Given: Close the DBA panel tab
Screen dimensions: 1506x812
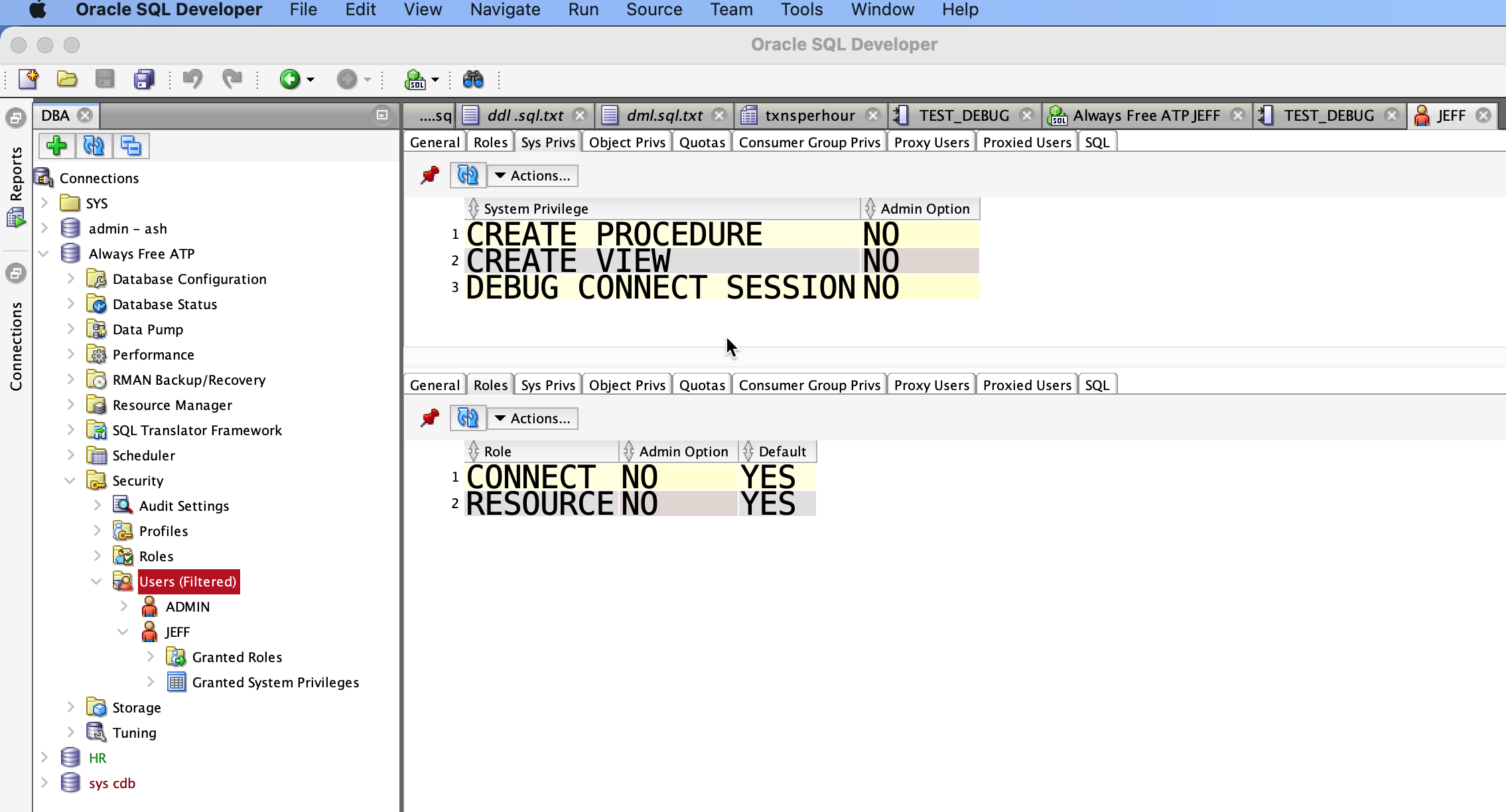Looking at the screenshot, I should pos(85,115).
